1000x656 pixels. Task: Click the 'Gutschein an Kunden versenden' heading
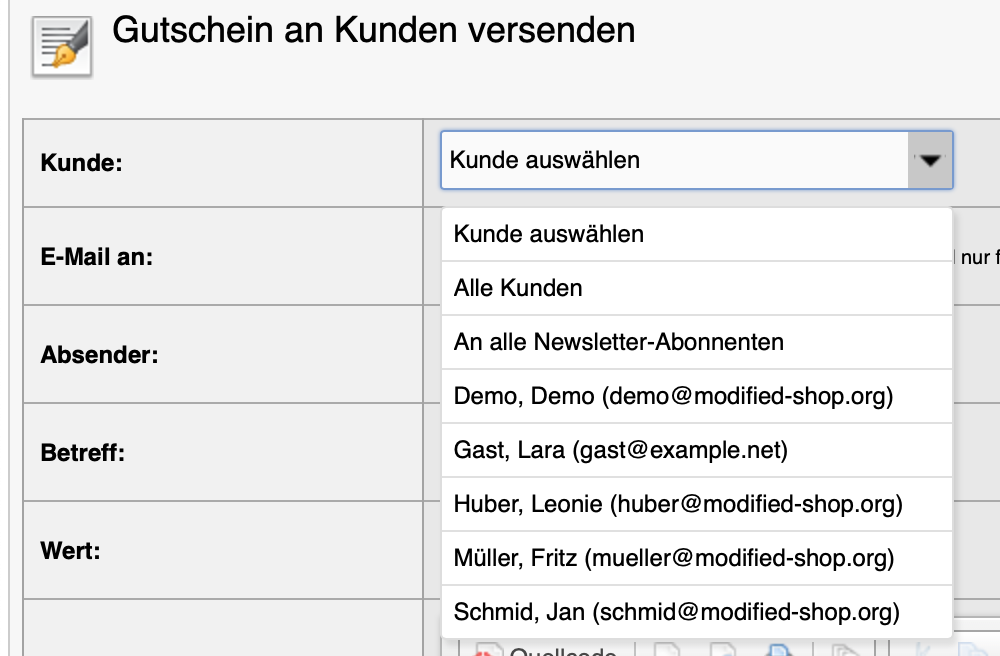pos(373,30)
